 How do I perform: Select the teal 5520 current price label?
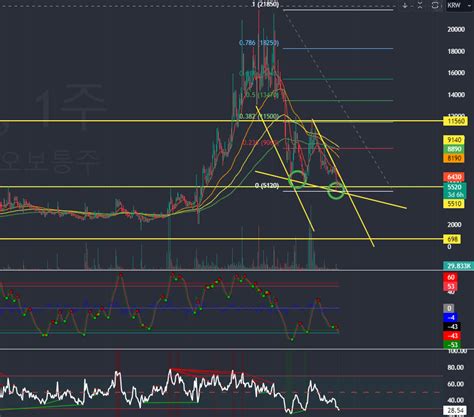pyautogui.click(x=454, y=187)
